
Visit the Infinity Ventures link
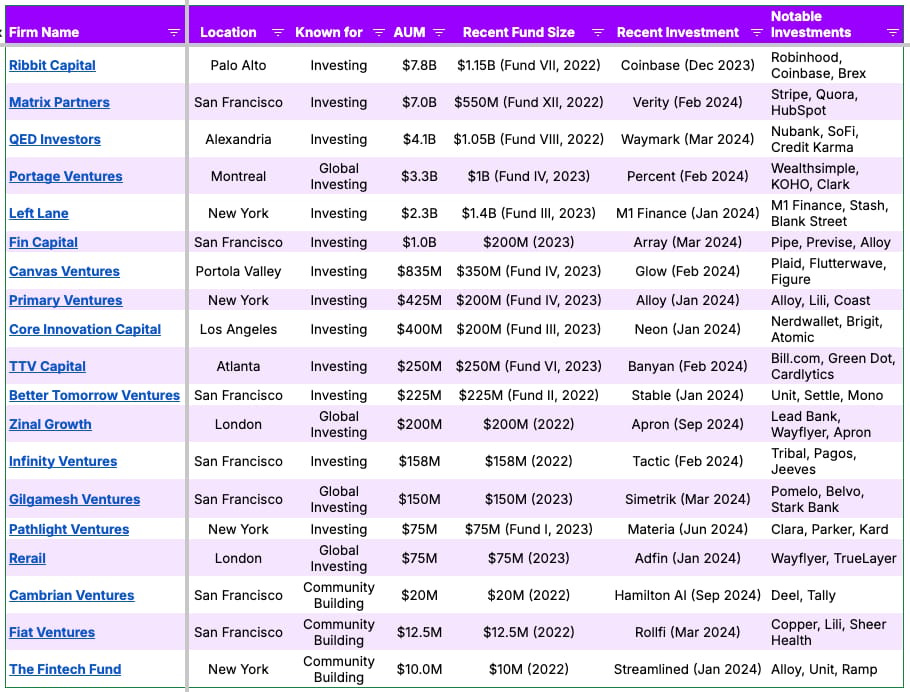(63, 462)
